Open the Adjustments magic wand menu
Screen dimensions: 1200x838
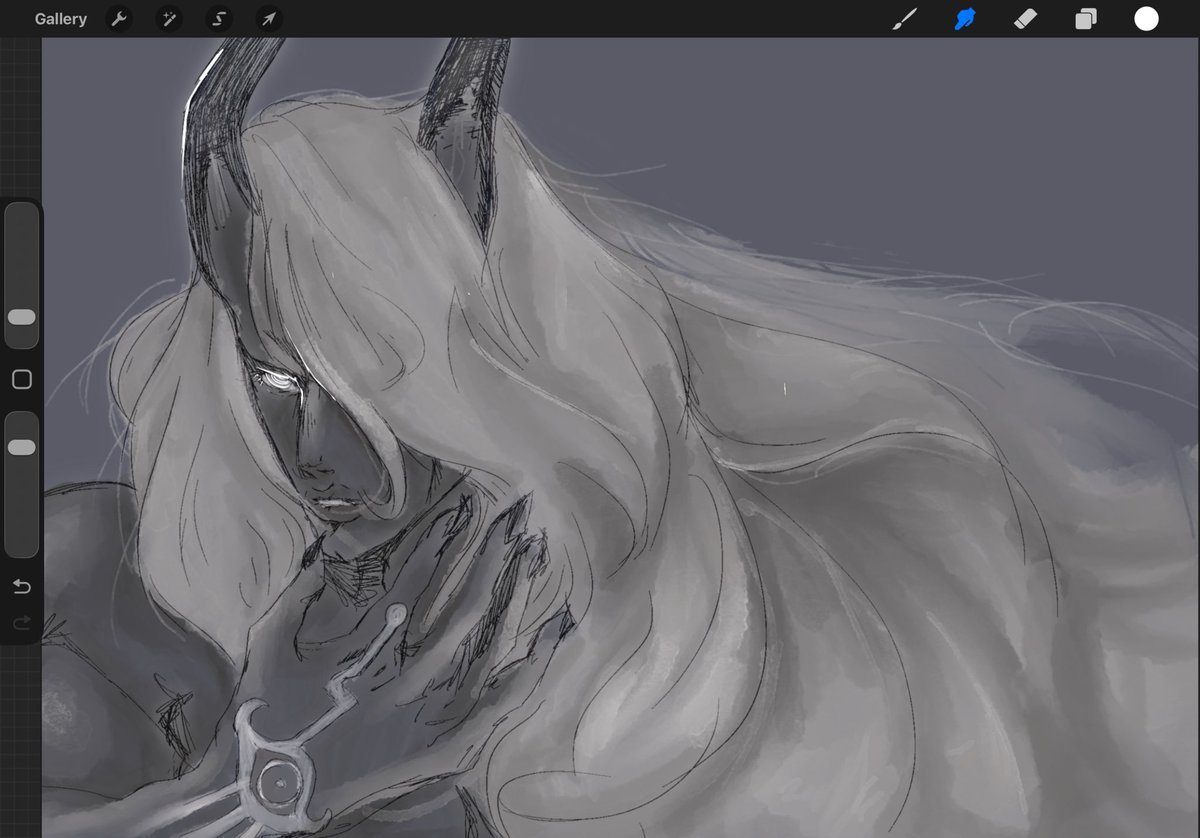point(169,19)
